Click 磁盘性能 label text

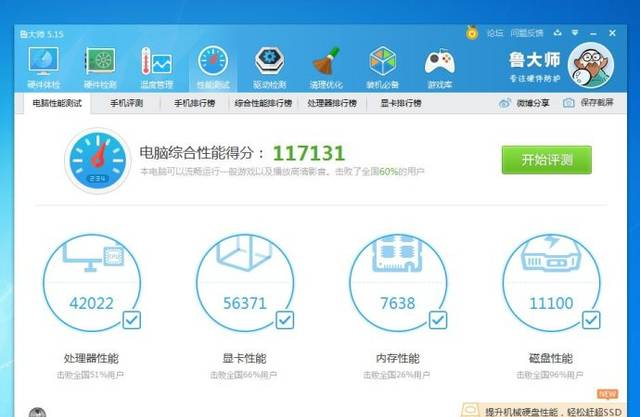pos(551,358)
